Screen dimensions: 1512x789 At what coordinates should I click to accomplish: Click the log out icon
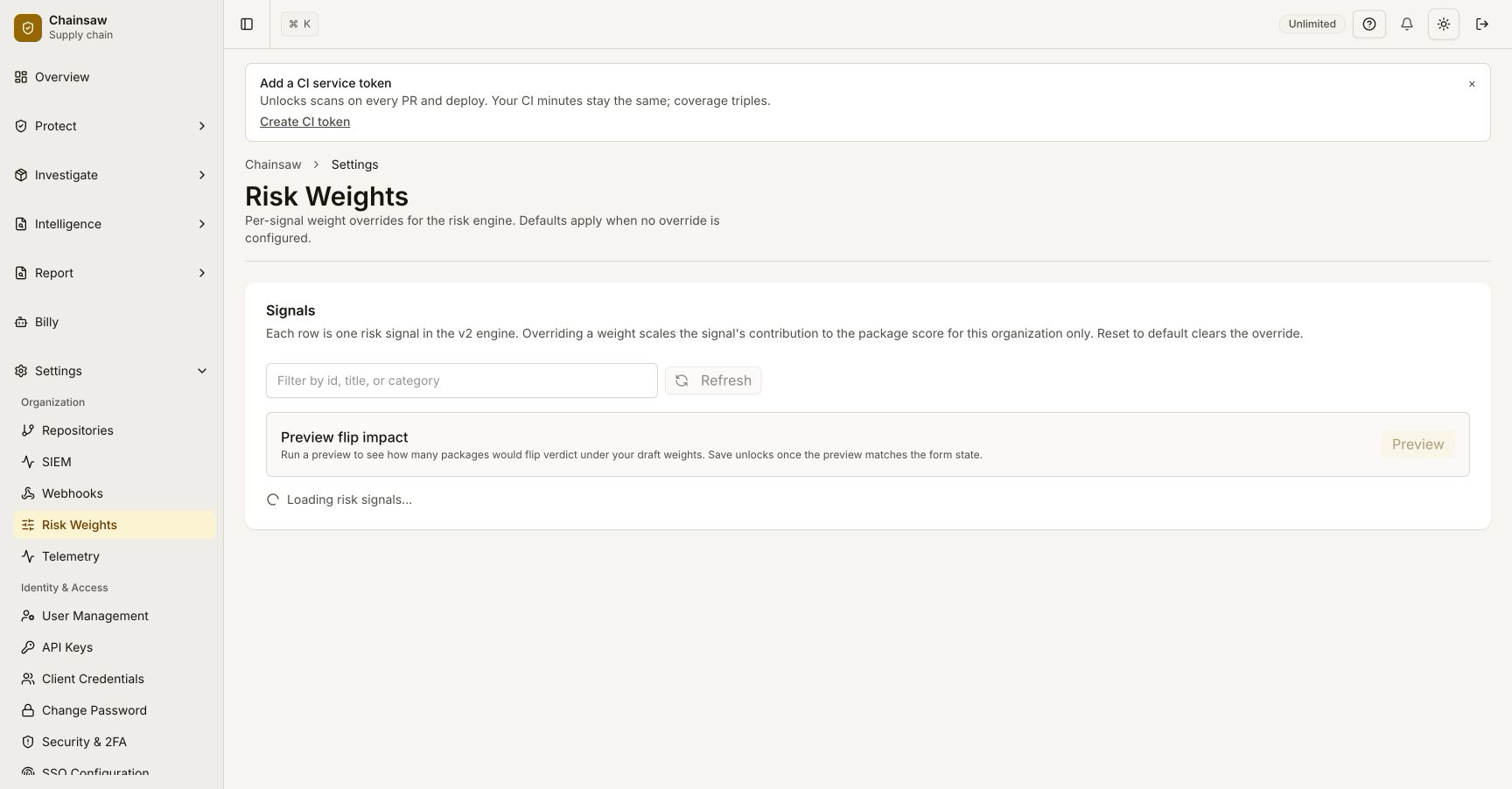1482,24
